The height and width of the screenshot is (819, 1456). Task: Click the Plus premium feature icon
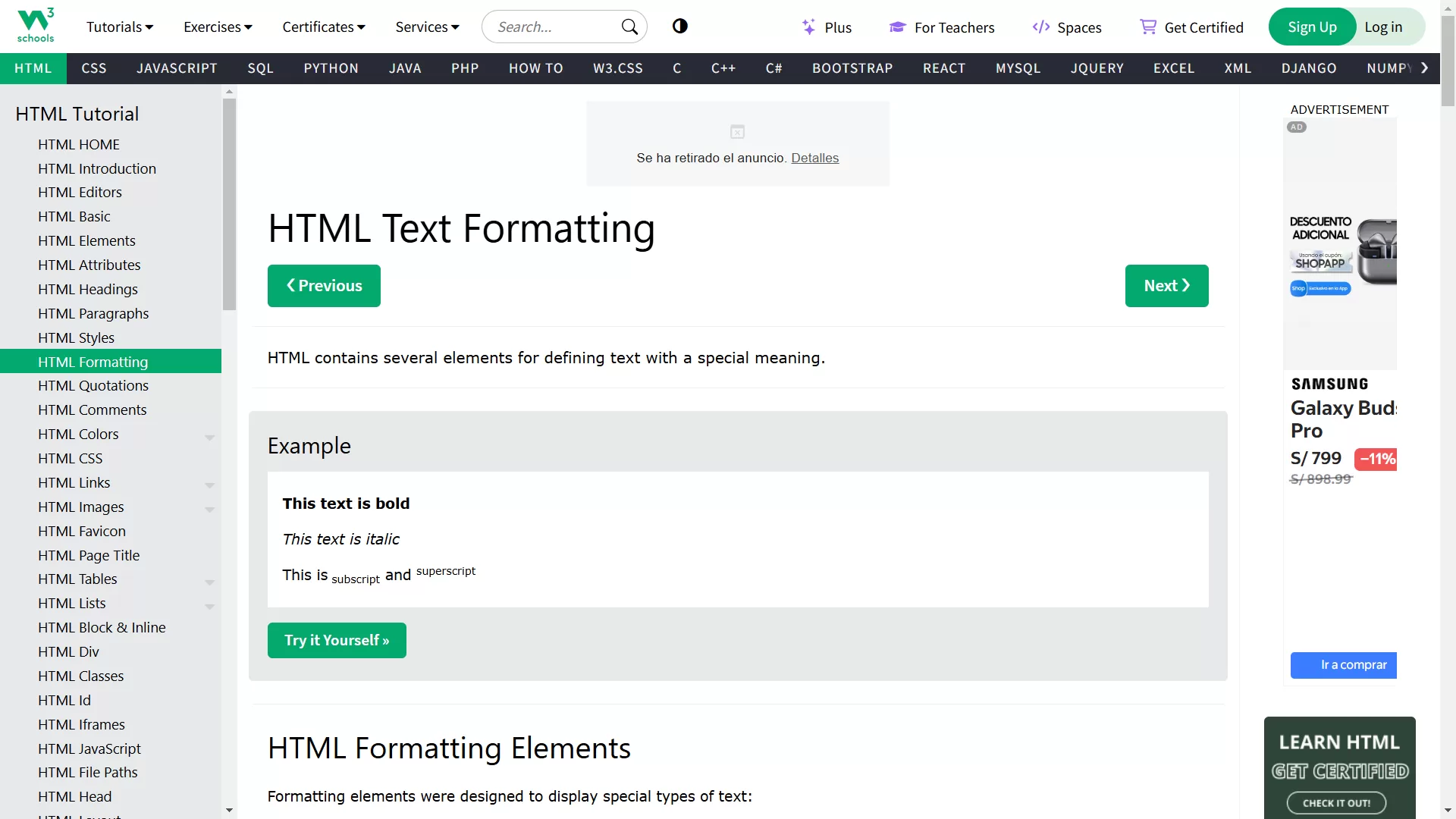[x=808, y=26]
